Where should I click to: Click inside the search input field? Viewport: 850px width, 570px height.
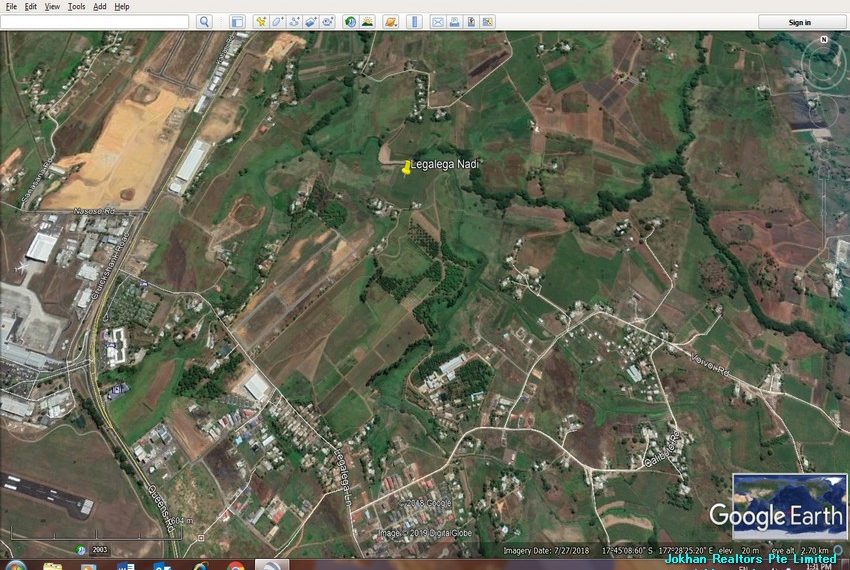pos(95,22)
